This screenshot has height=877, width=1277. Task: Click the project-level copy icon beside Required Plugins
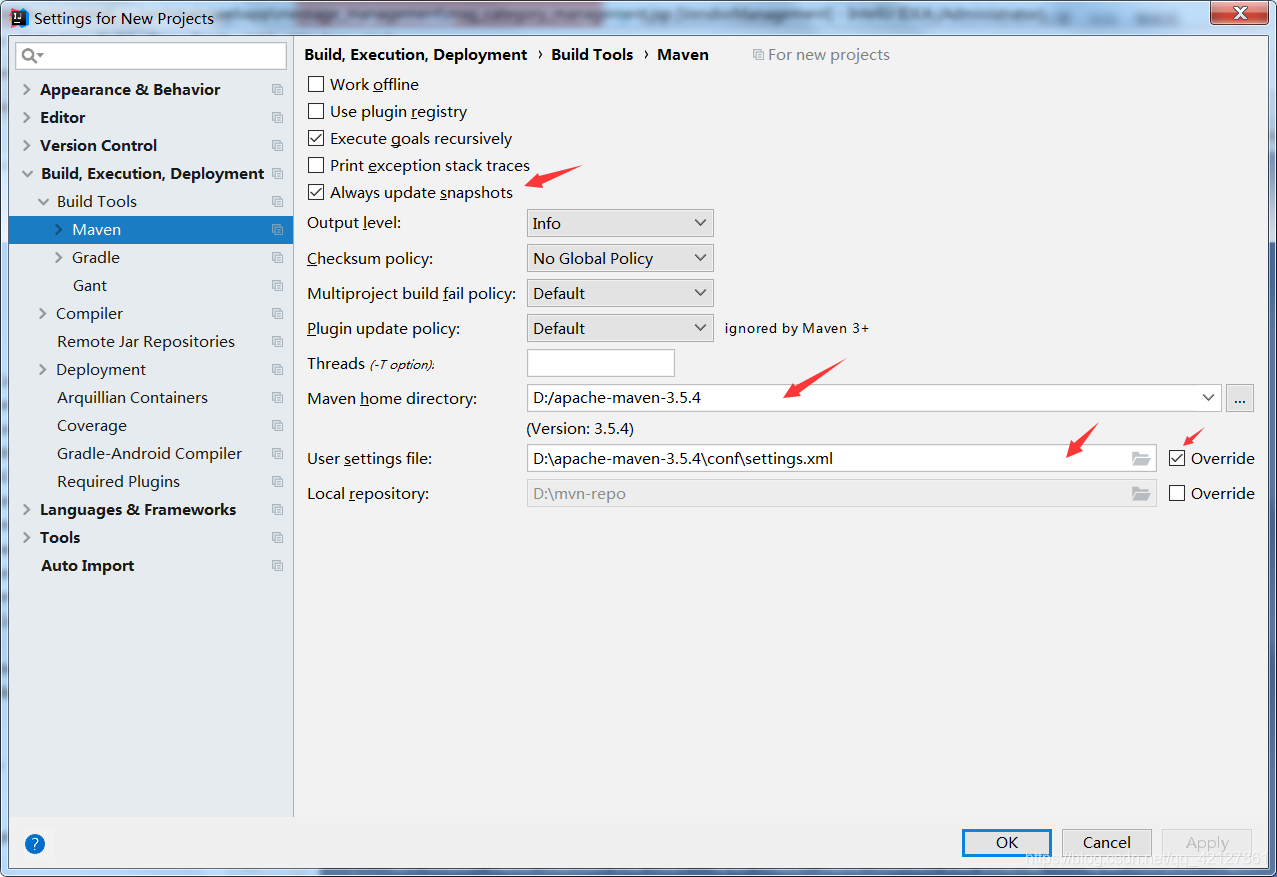(277, 482)
